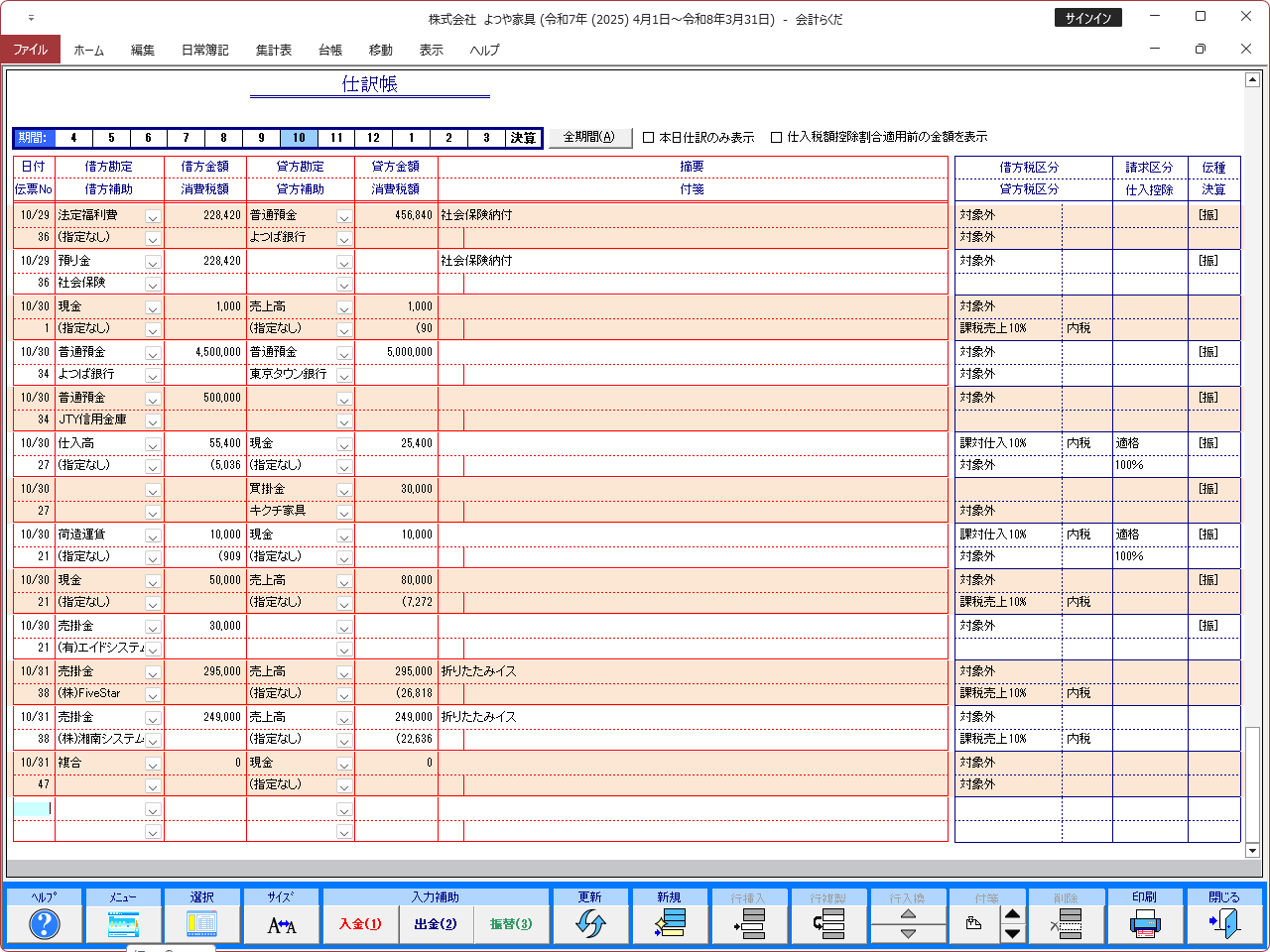Viewport: 1270px width, 952px height.
Task: Click the 入金(1) input assist button
Action: pos(360,924)
